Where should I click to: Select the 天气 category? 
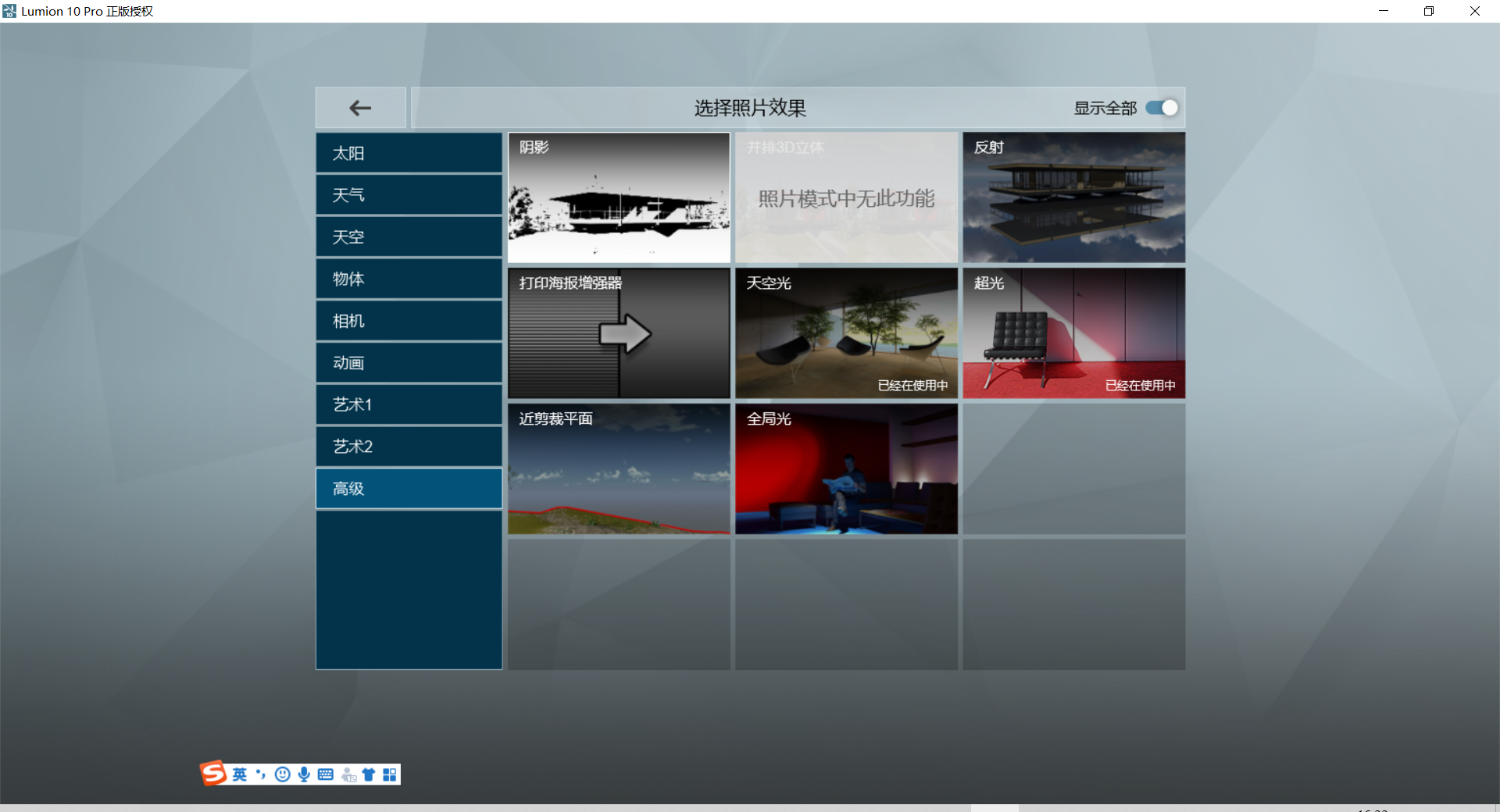coord(409,195)
